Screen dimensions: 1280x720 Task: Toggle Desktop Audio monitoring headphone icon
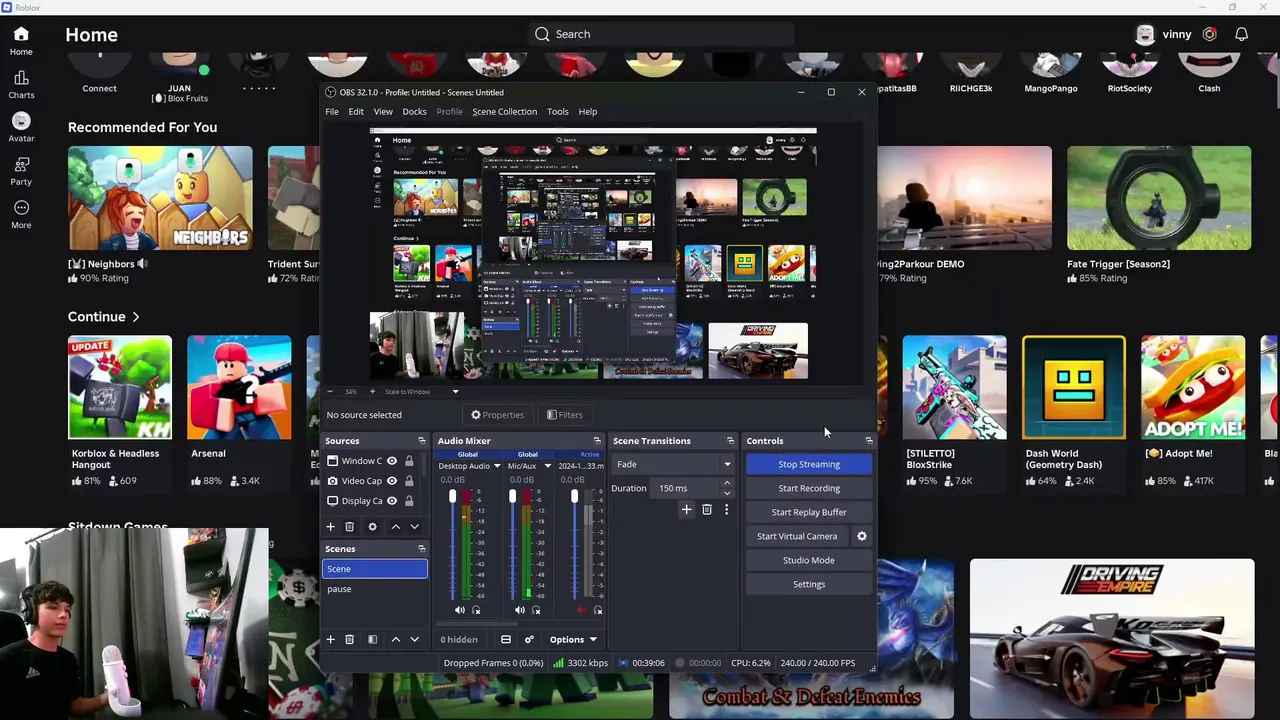click(x=476, y=610)
